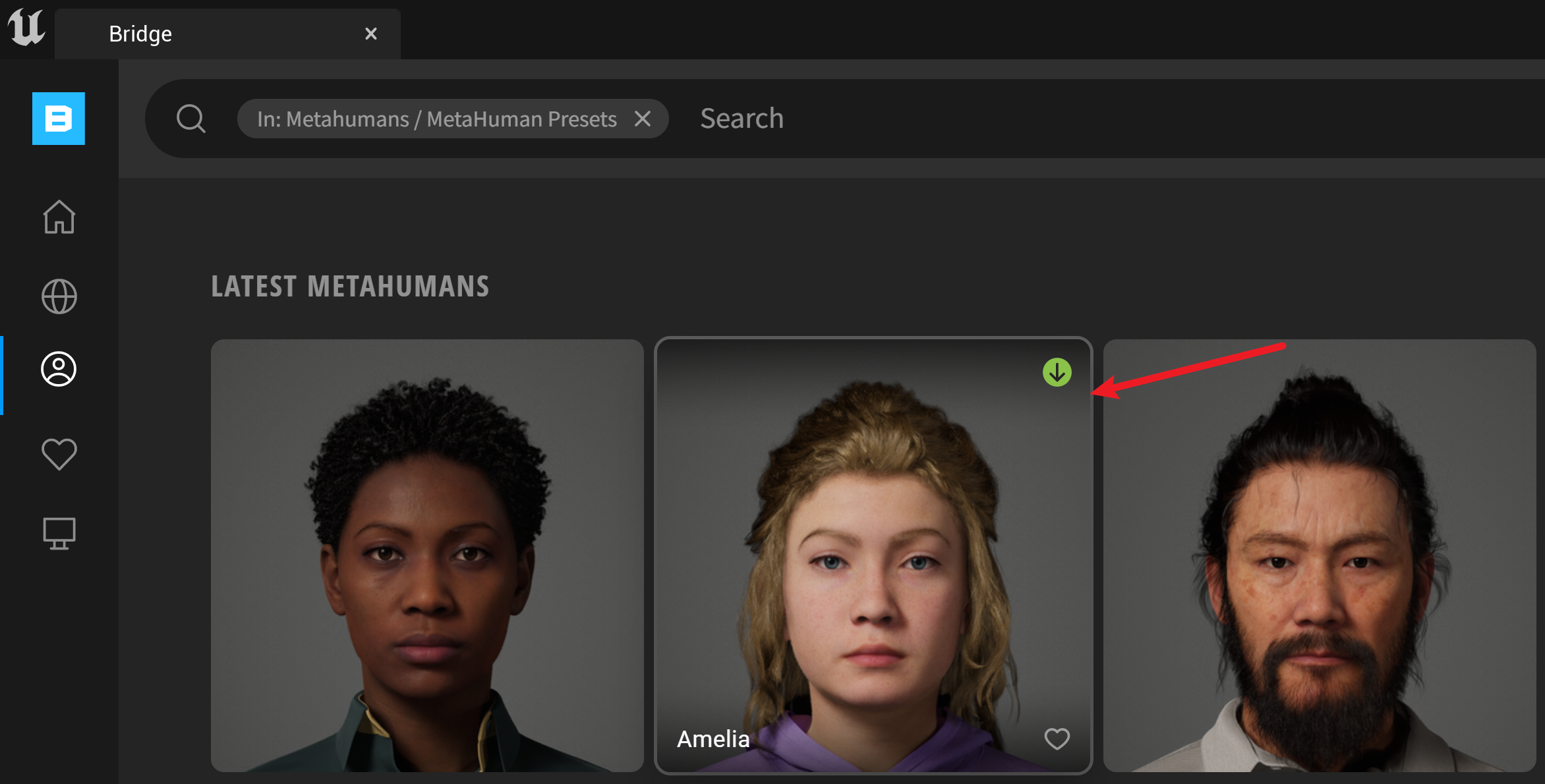1545x784 pixels.
Task: Favorite Amelia with heart toggle
Action: click(1057, 739)
